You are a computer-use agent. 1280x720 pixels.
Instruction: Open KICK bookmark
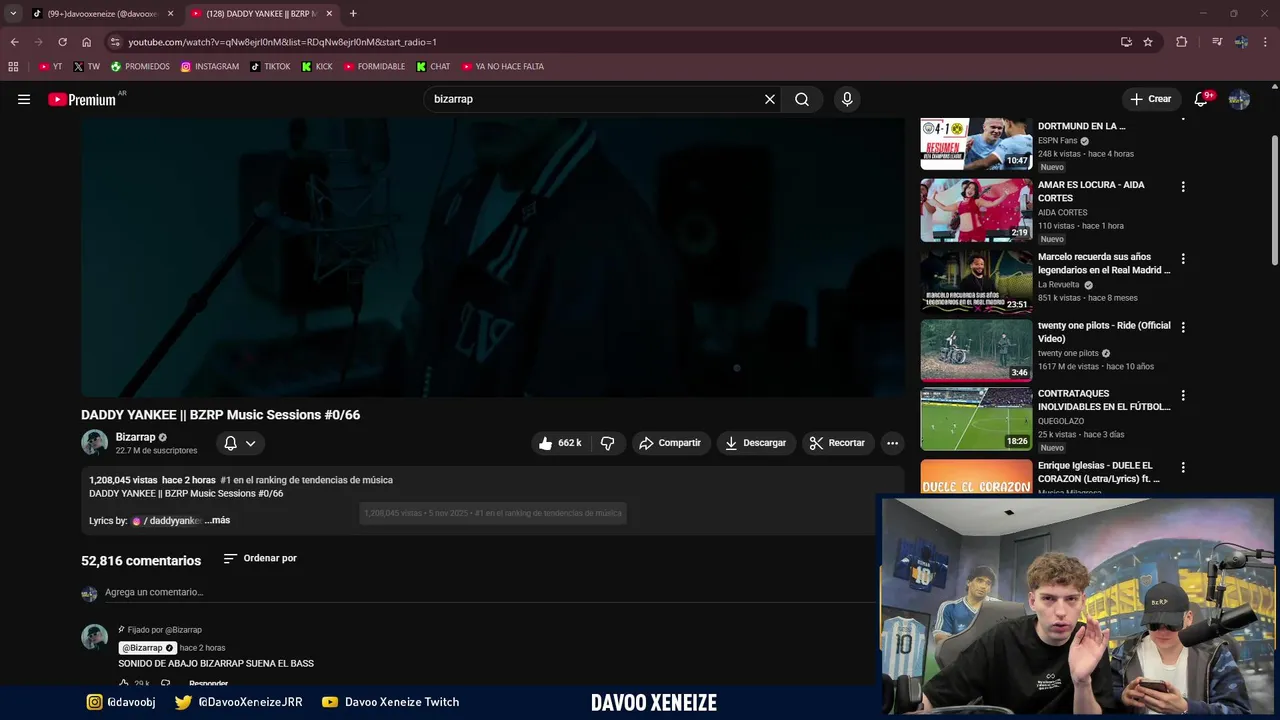317,67
